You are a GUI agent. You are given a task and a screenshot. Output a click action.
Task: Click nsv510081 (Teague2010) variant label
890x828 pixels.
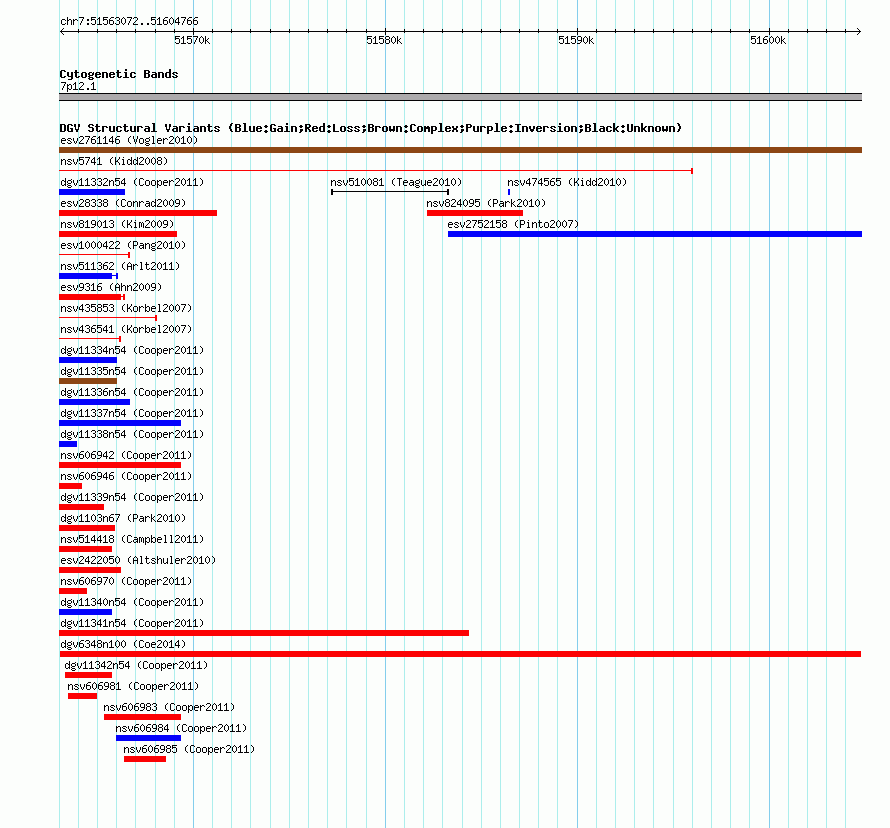[396, 182]
